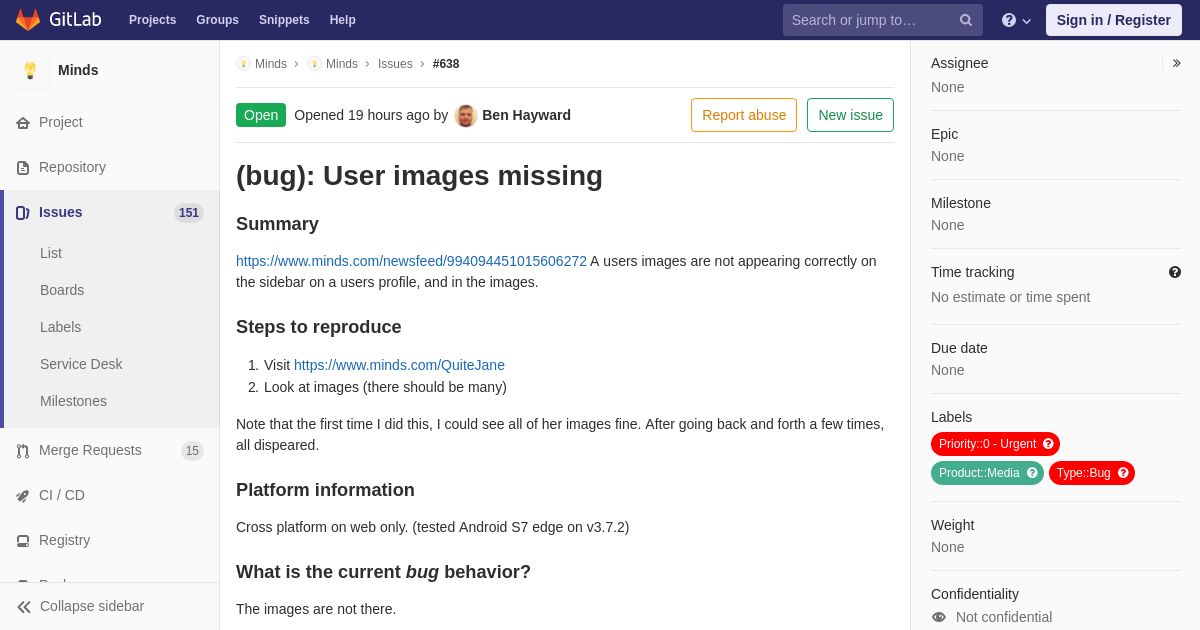Image resolution: width=1200 pixels, height=630 pixels.
Task: Click Ben Hayward's avatar image
Action: coord(466,115)
